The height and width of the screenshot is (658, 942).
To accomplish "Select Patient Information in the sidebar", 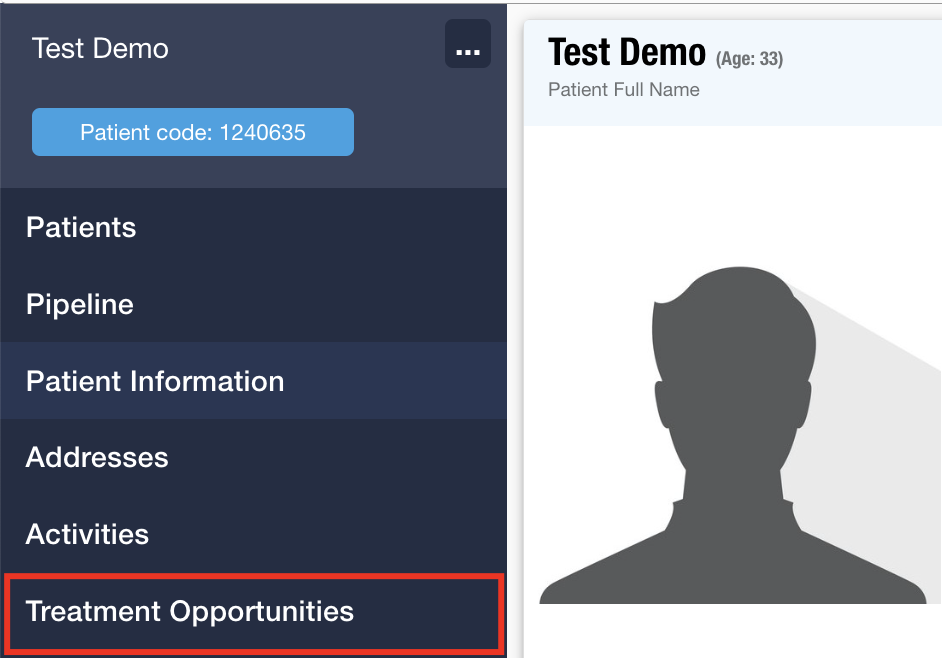I will (154, 382).
